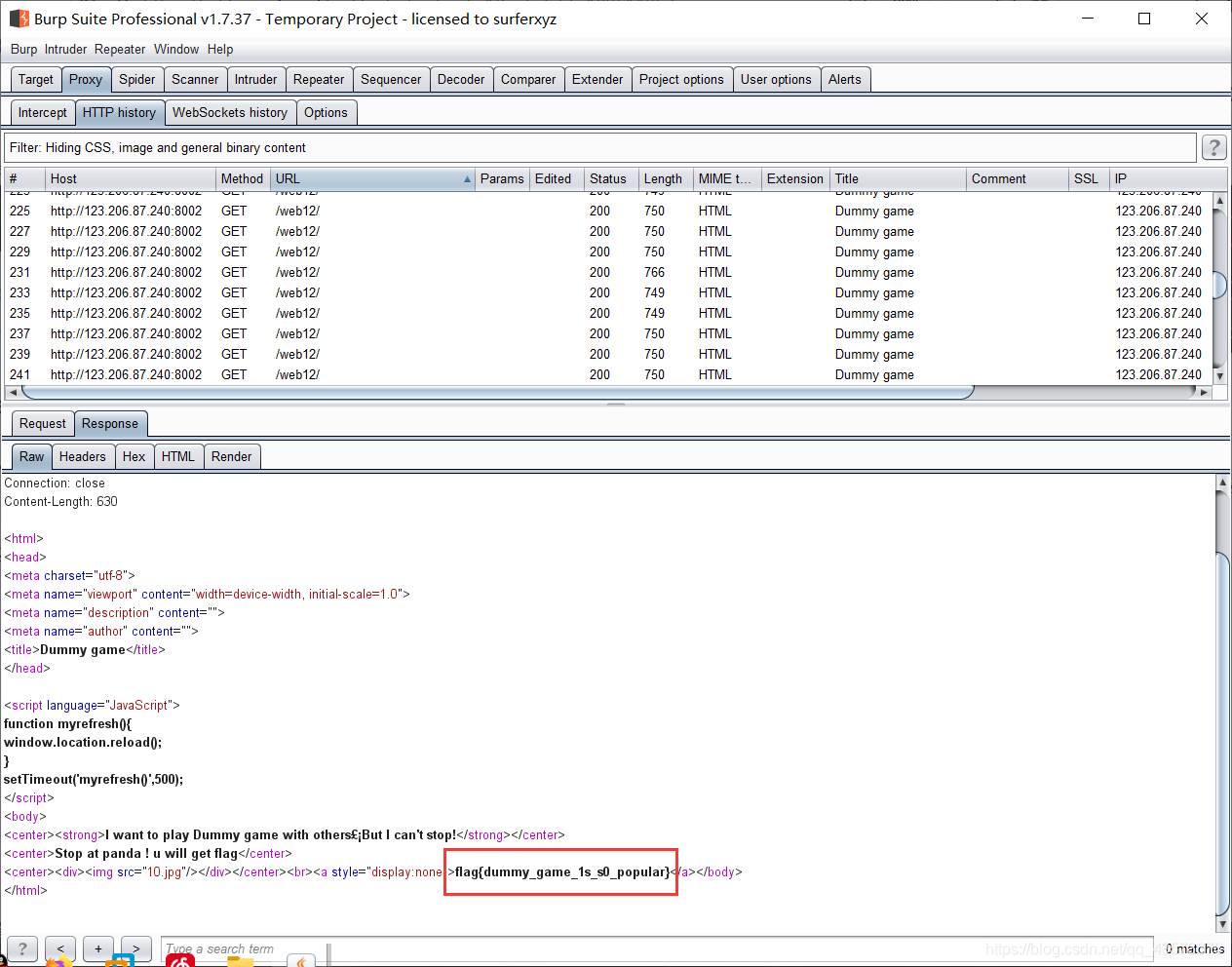The height and width of the screenshot is (967, 1232).
Task: Sort by Status column header
Action: [611, 179]
